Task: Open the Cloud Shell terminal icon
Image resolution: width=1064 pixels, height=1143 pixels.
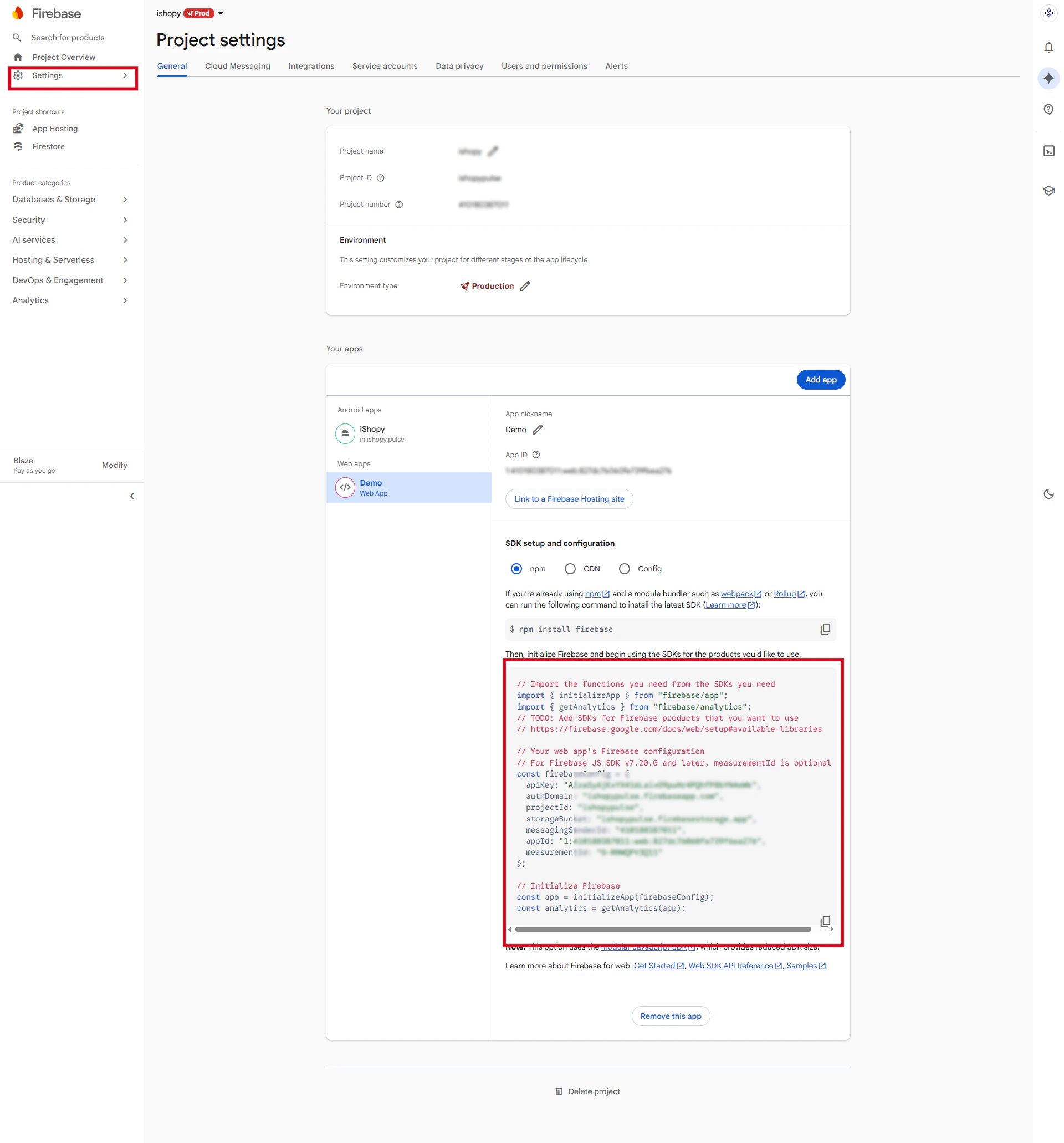Action: point(1048,151)
